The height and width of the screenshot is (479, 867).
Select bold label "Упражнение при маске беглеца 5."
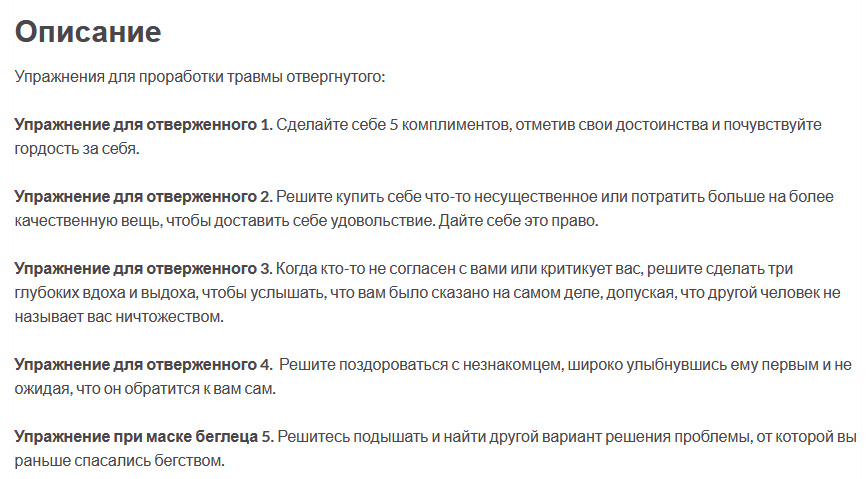[x=143, y=437]
